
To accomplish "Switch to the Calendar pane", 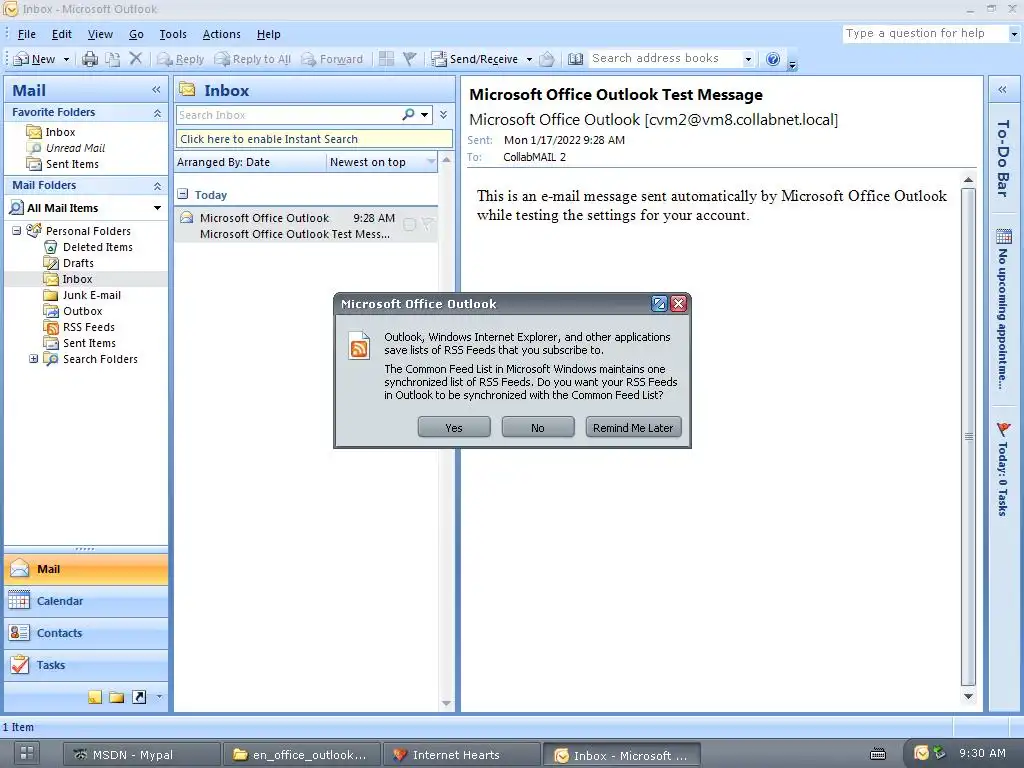I will tap(86, 601).
